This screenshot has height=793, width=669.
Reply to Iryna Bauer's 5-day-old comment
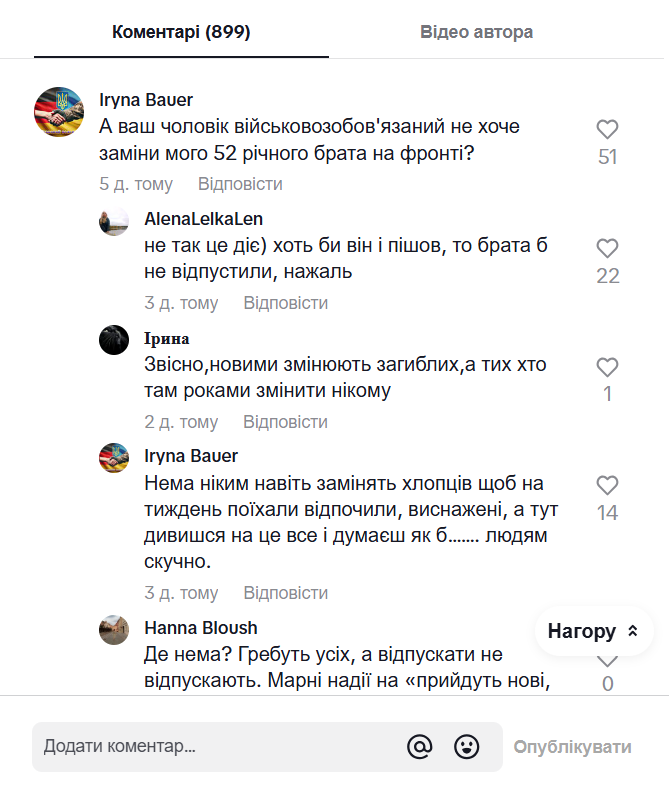click(240, 184)
